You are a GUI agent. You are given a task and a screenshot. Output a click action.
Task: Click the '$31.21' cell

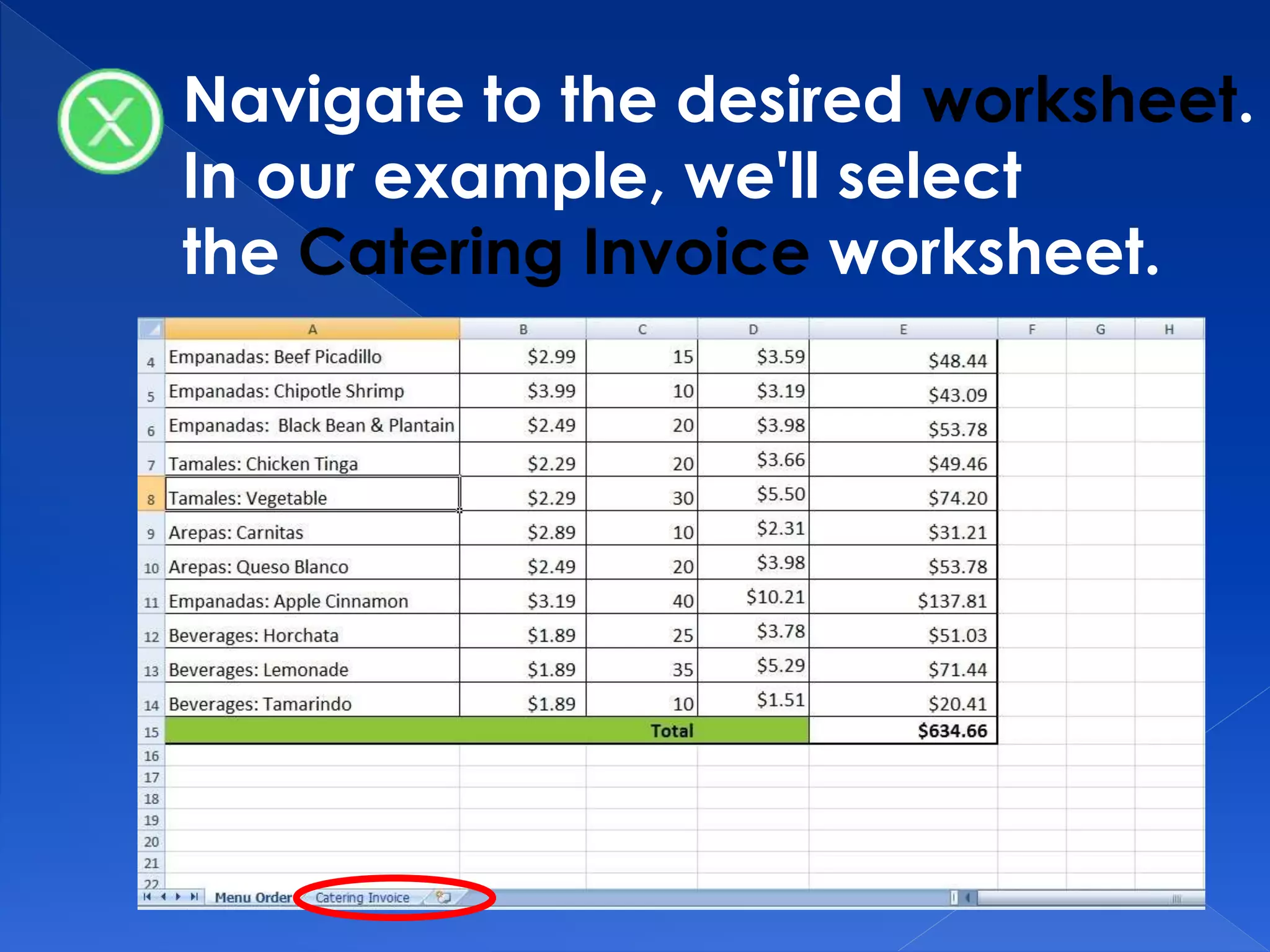pyautogui.click(x=904, y=529)
